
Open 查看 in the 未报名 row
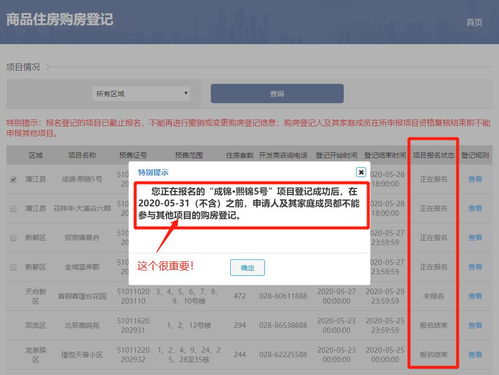point(475,296)
